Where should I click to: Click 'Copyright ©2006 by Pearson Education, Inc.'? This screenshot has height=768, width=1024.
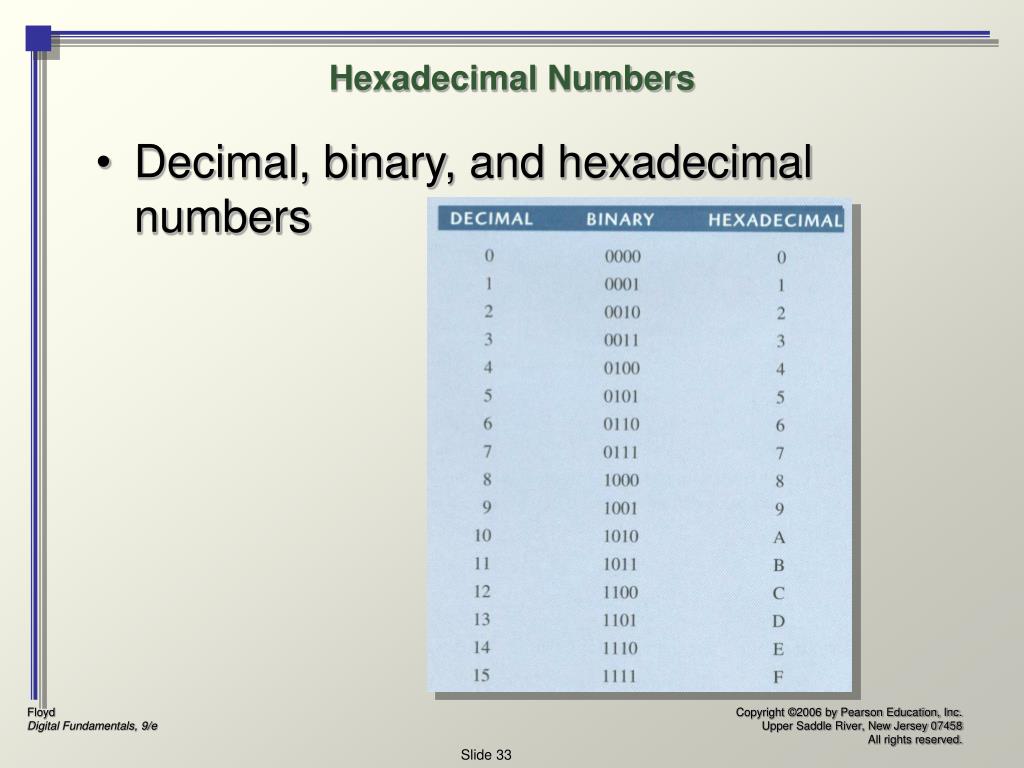coord(849,712)
